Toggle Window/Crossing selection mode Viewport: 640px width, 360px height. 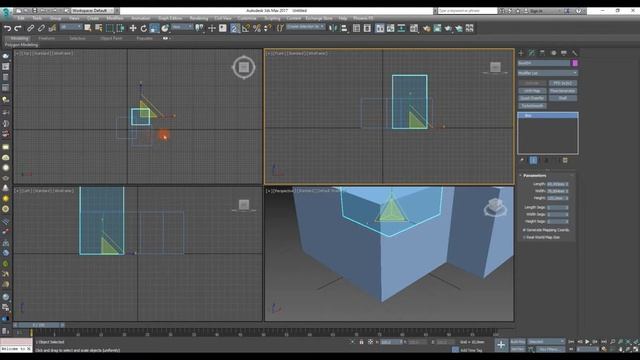[x=121, y=28]
